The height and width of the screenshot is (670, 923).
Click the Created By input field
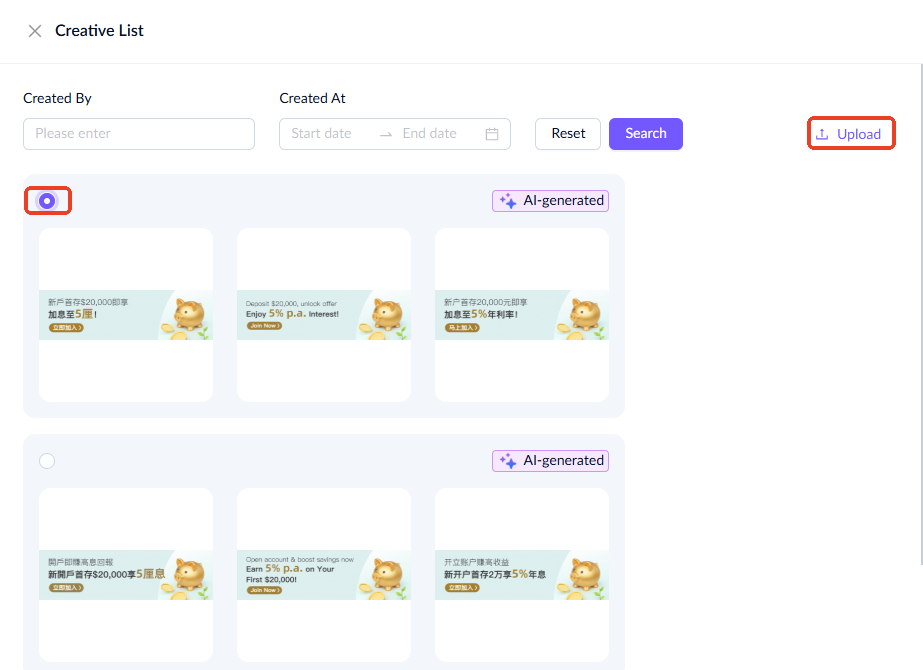click(x=139, y=134)
